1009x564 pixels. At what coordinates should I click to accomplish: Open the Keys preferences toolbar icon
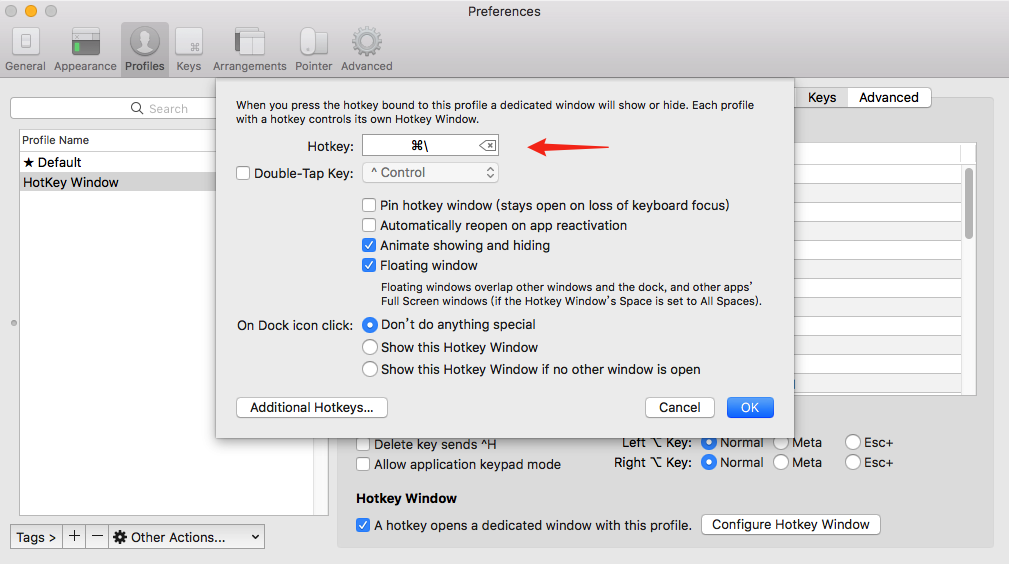point(189,50)
